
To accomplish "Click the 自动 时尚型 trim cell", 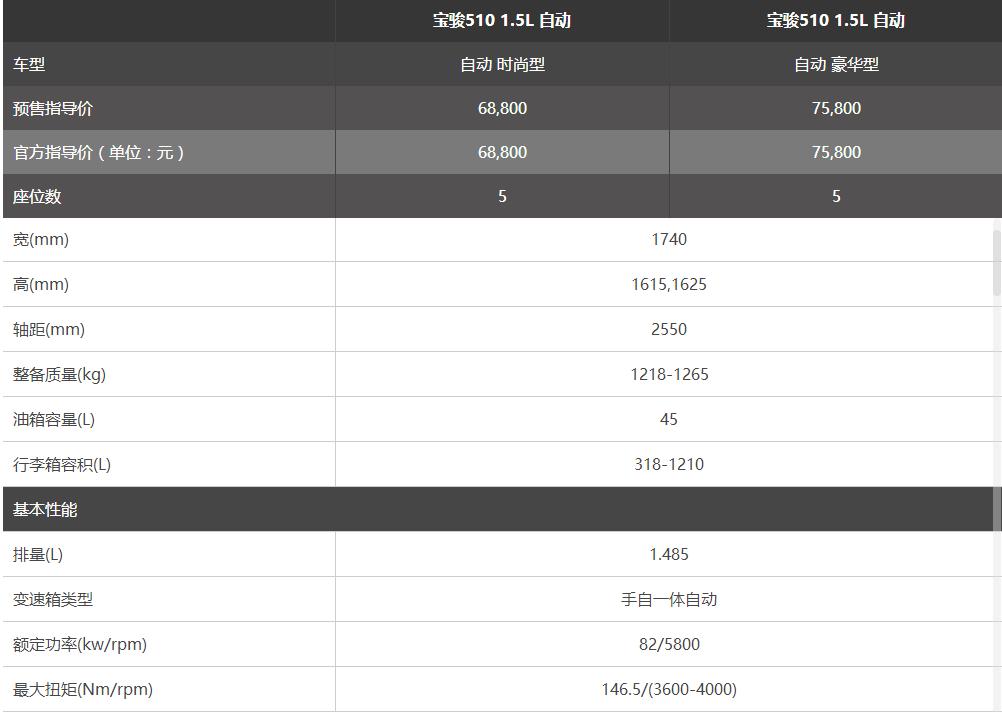I will pos(502,64).
